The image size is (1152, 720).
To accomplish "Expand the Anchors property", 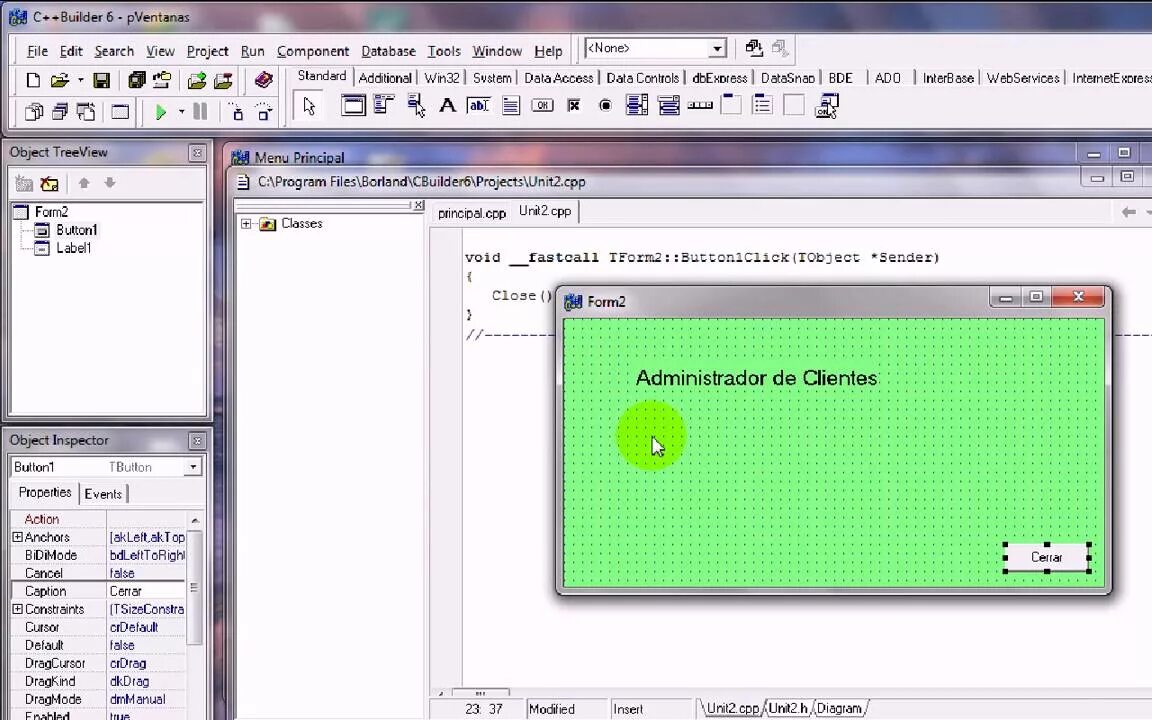I will point(17,537).
